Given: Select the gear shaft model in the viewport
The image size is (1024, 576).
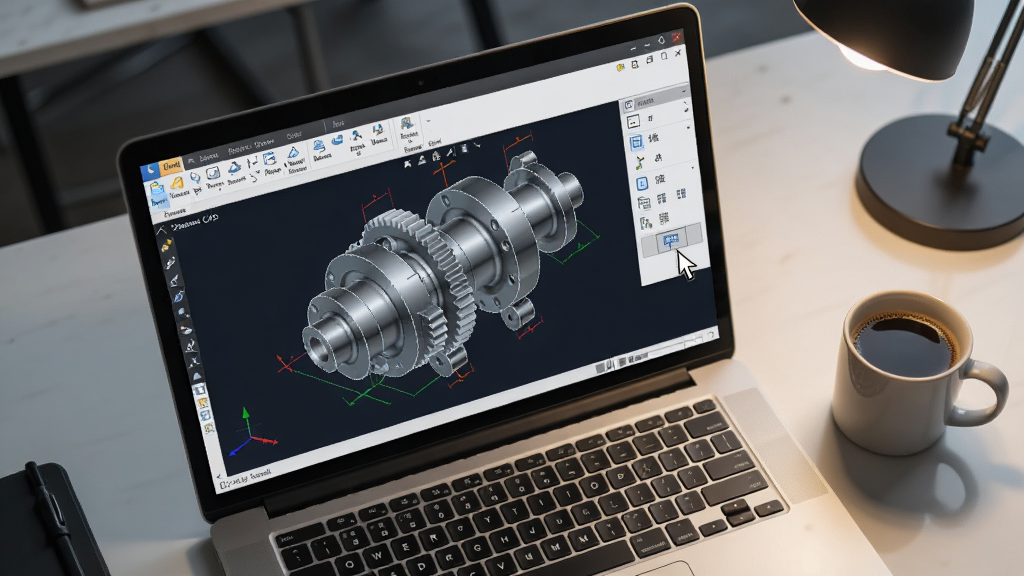Looking at the screenshot, I should click(x=441, y=264).
